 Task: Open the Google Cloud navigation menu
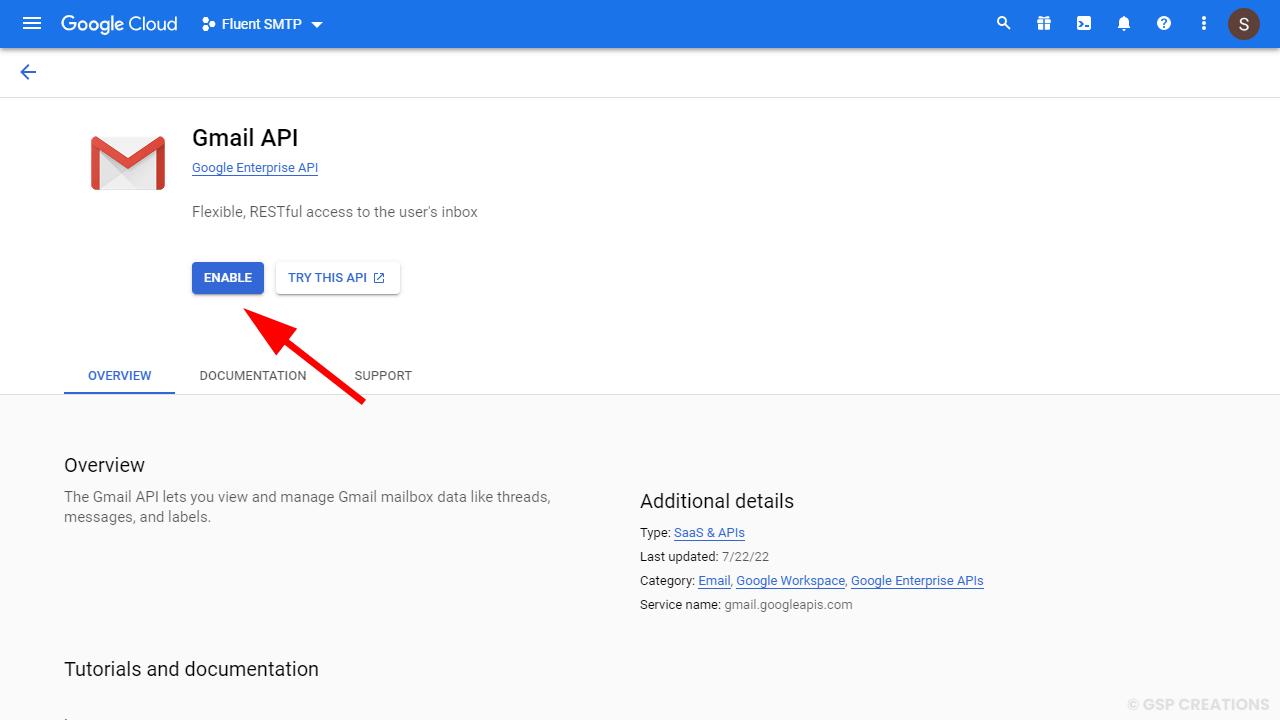(x=31, y=23)
